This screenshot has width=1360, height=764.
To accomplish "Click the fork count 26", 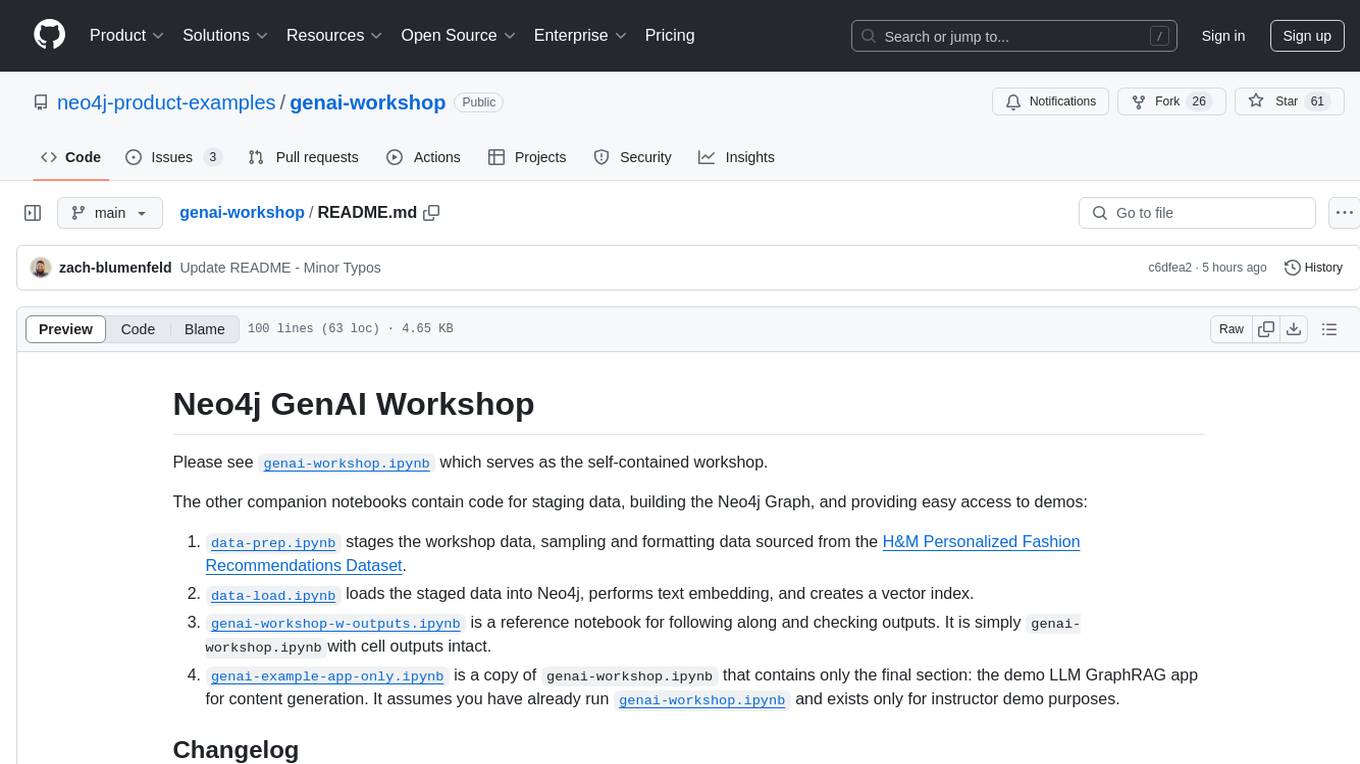I will pyautogui.click(x=1200, y=101).
